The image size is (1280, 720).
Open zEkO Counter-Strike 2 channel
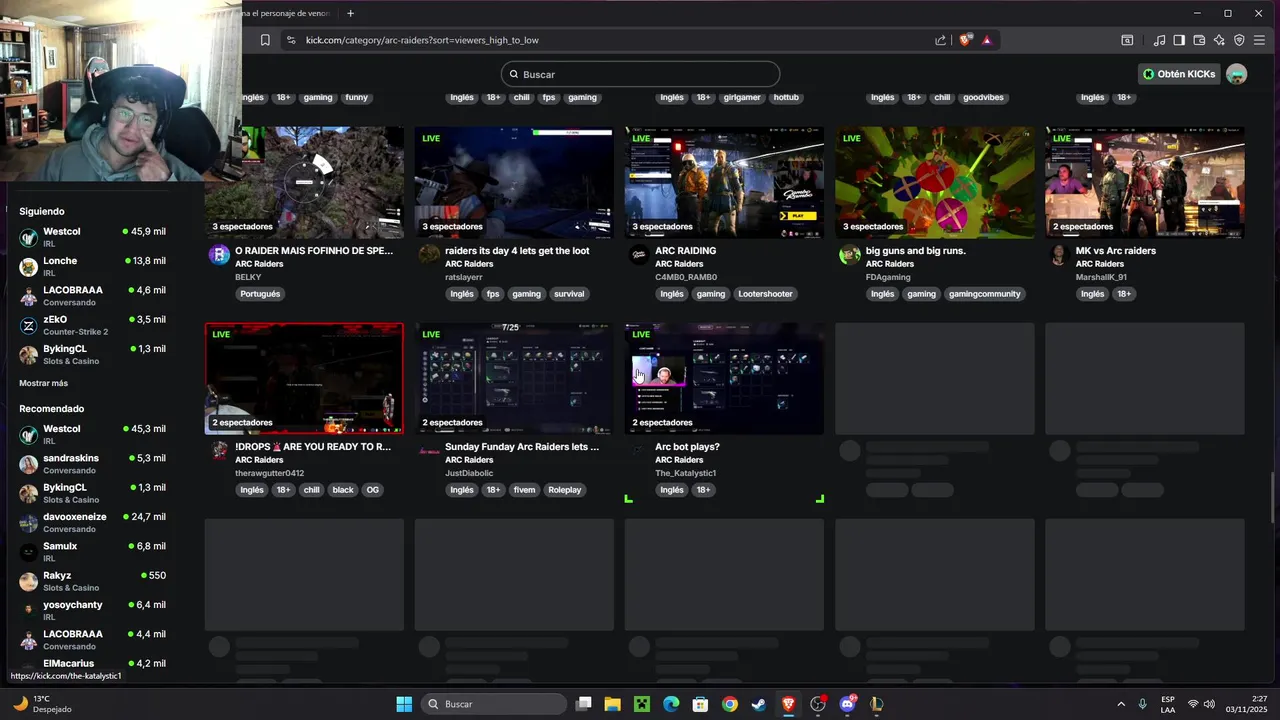pos(93,325)
